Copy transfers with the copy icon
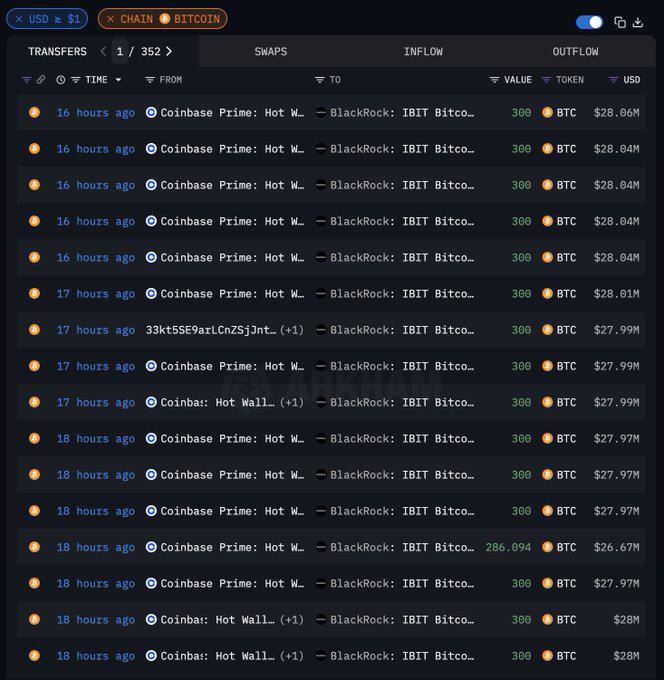Image resolution: width=664 pixels, height=680 pixels. [620, 23]
